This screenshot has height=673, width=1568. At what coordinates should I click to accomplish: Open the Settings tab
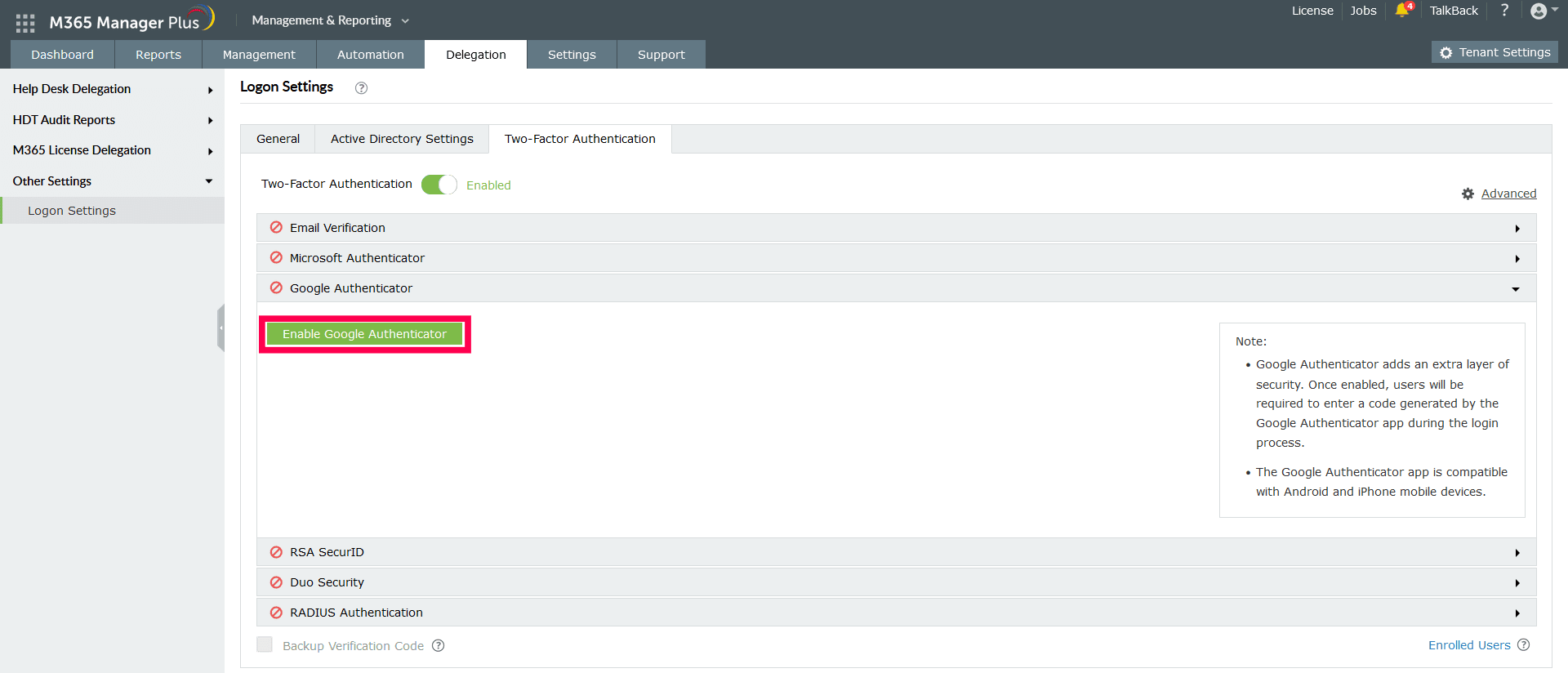[572, 55]
